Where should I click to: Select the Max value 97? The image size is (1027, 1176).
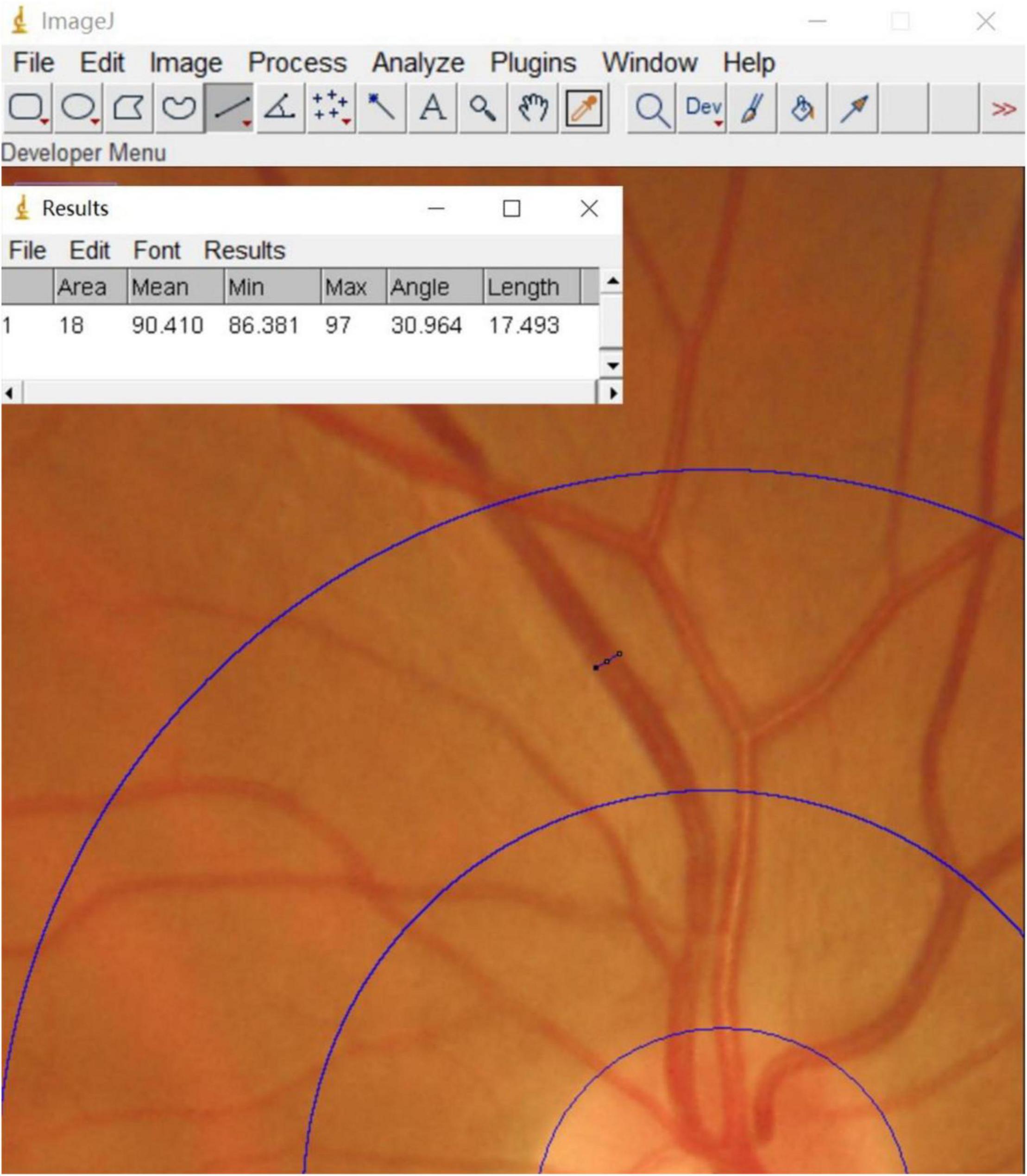tap(338, 326)
